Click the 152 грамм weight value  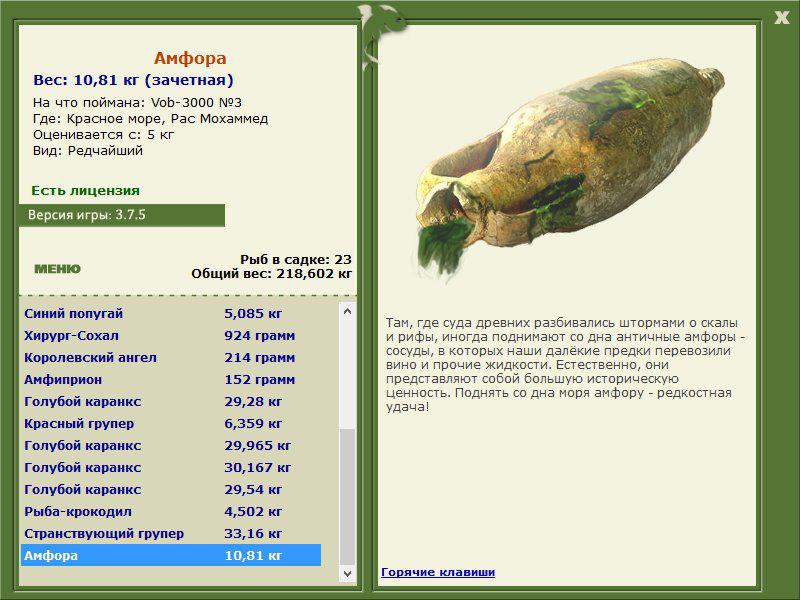tap(260, 380)
